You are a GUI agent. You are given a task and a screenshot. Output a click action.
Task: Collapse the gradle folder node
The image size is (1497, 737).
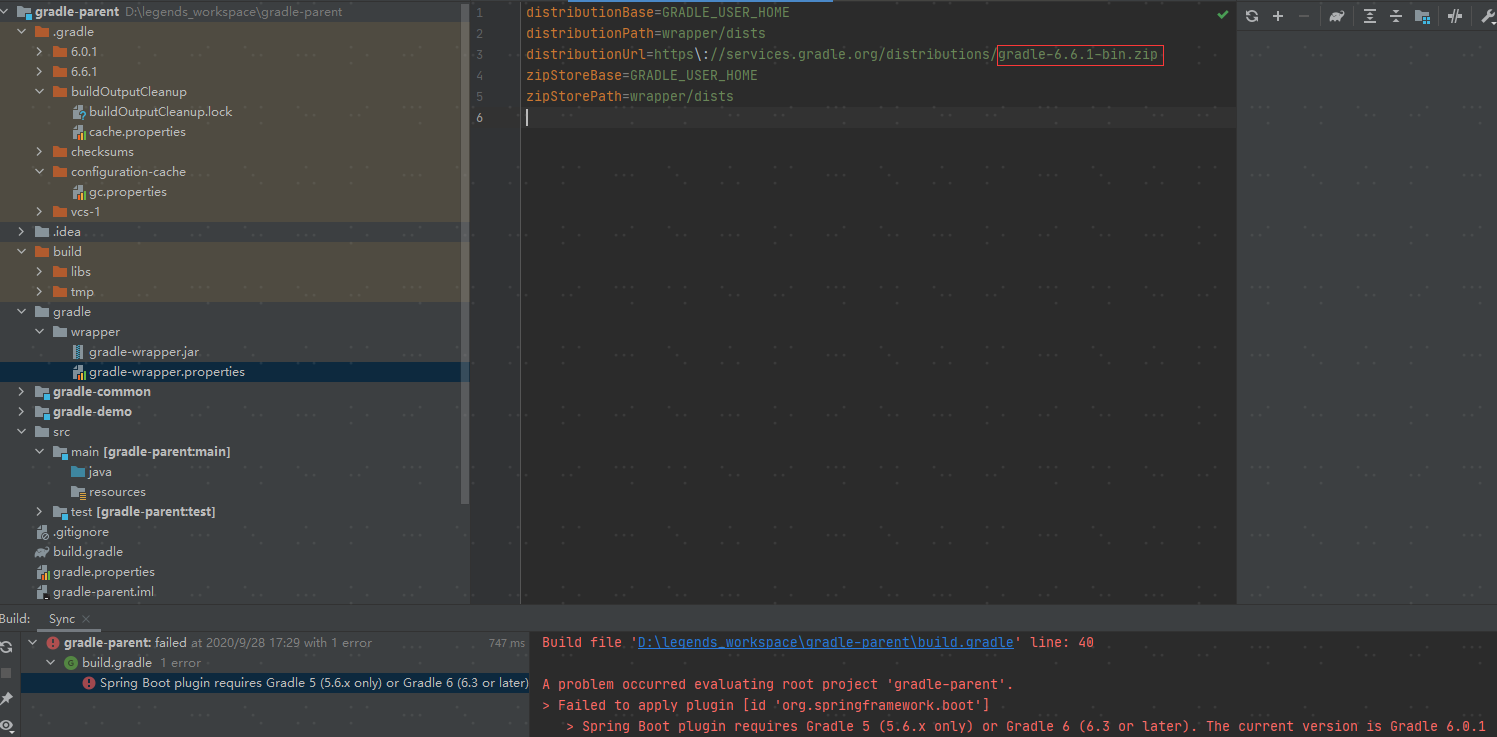21,312
